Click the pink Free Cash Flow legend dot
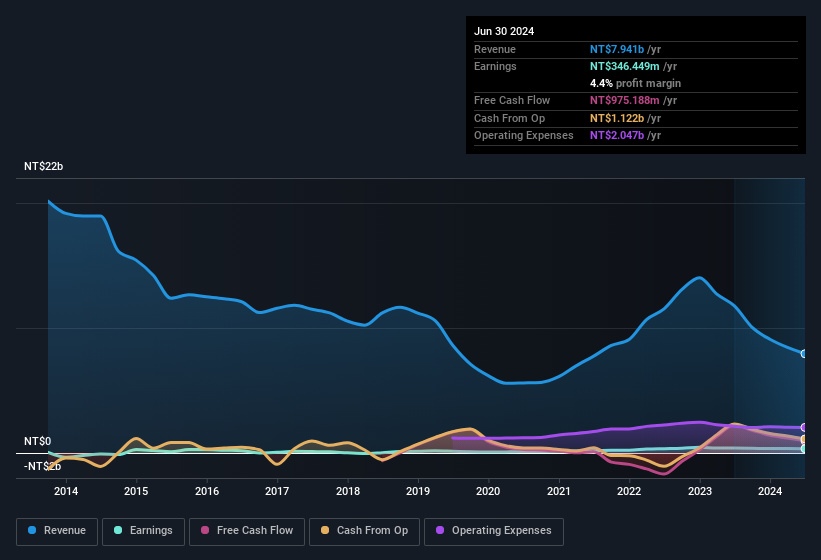Image resolution: width=821 pixels, height=560 pixels. tap(205, 530)
